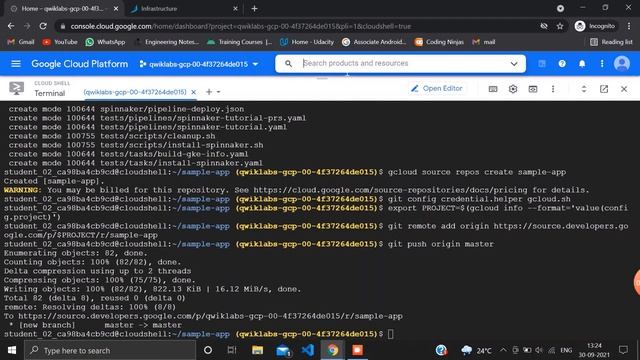Screen dimensions: 640x360
Task: Add a new Cloud Shell terminal tab
Action: pyautogui.click(x=209, y=92)
